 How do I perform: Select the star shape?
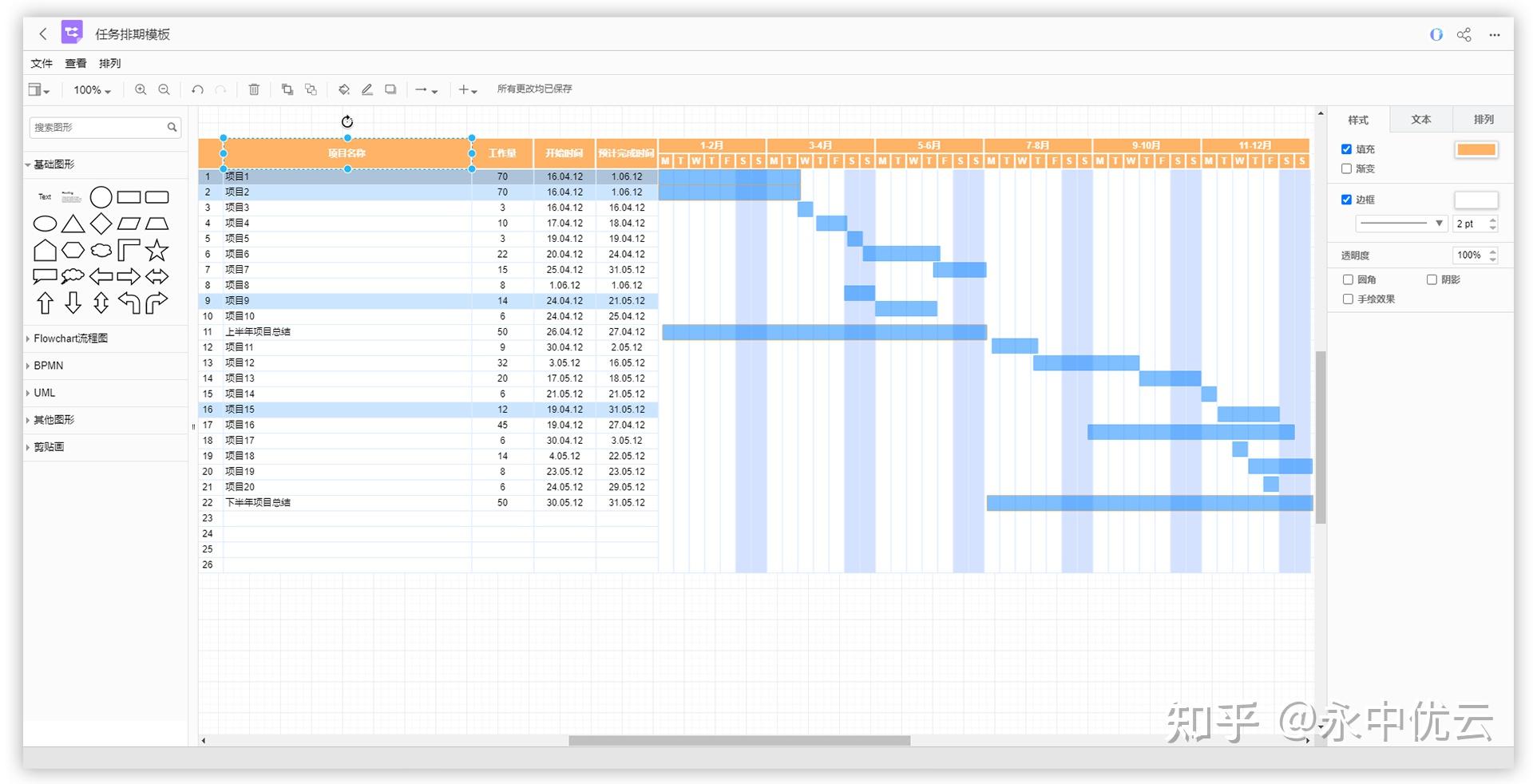(x=157, y=250)
